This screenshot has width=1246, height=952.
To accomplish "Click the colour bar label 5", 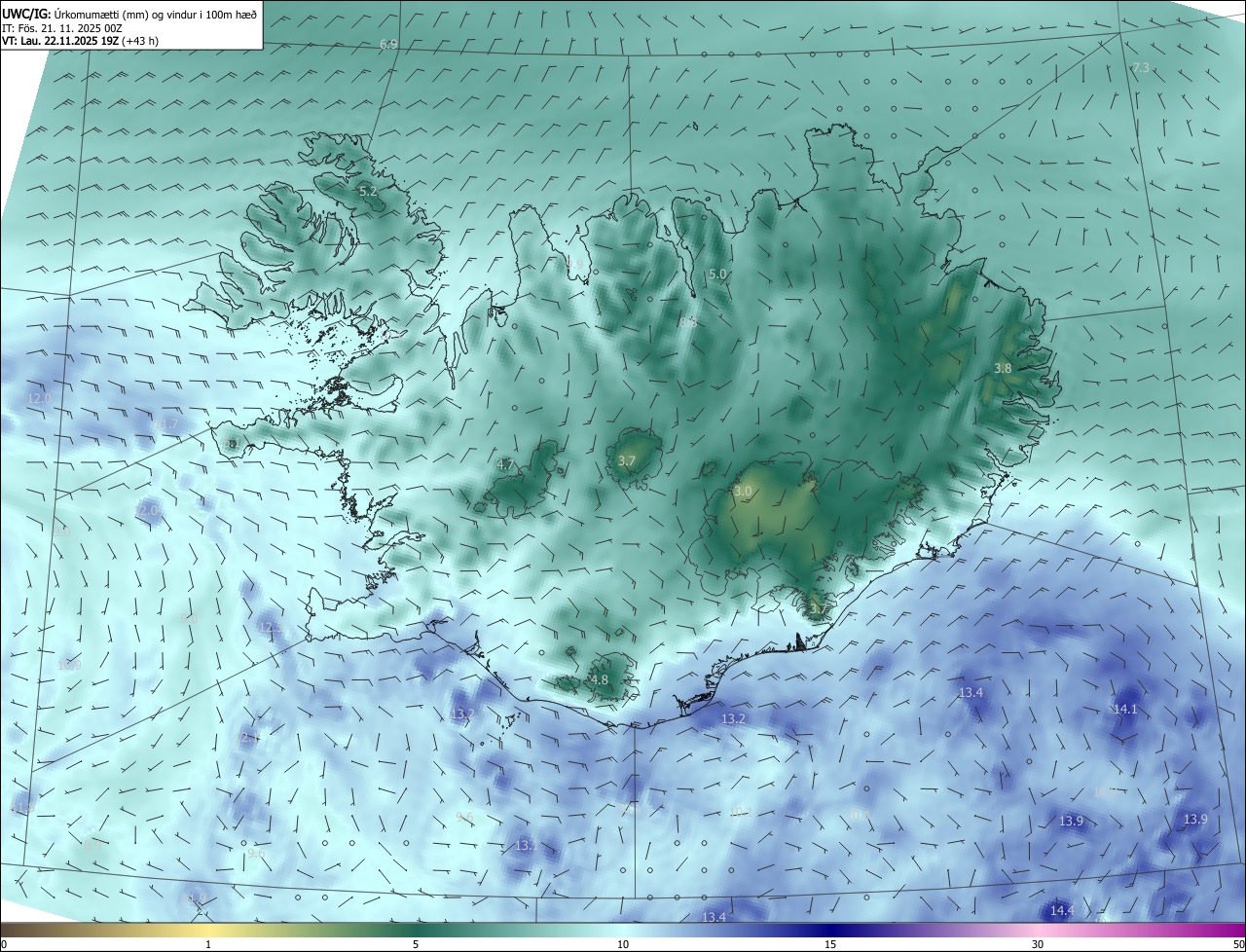I will (x=416, y=944).
